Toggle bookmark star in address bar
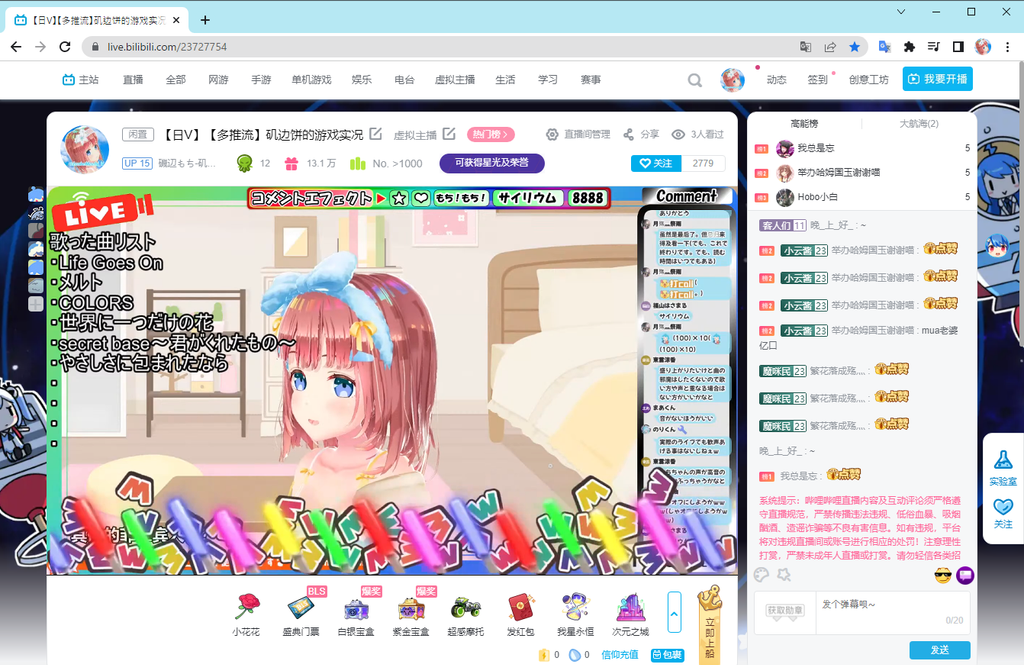This screenshot has width=1024, height=665. point(854,47)
